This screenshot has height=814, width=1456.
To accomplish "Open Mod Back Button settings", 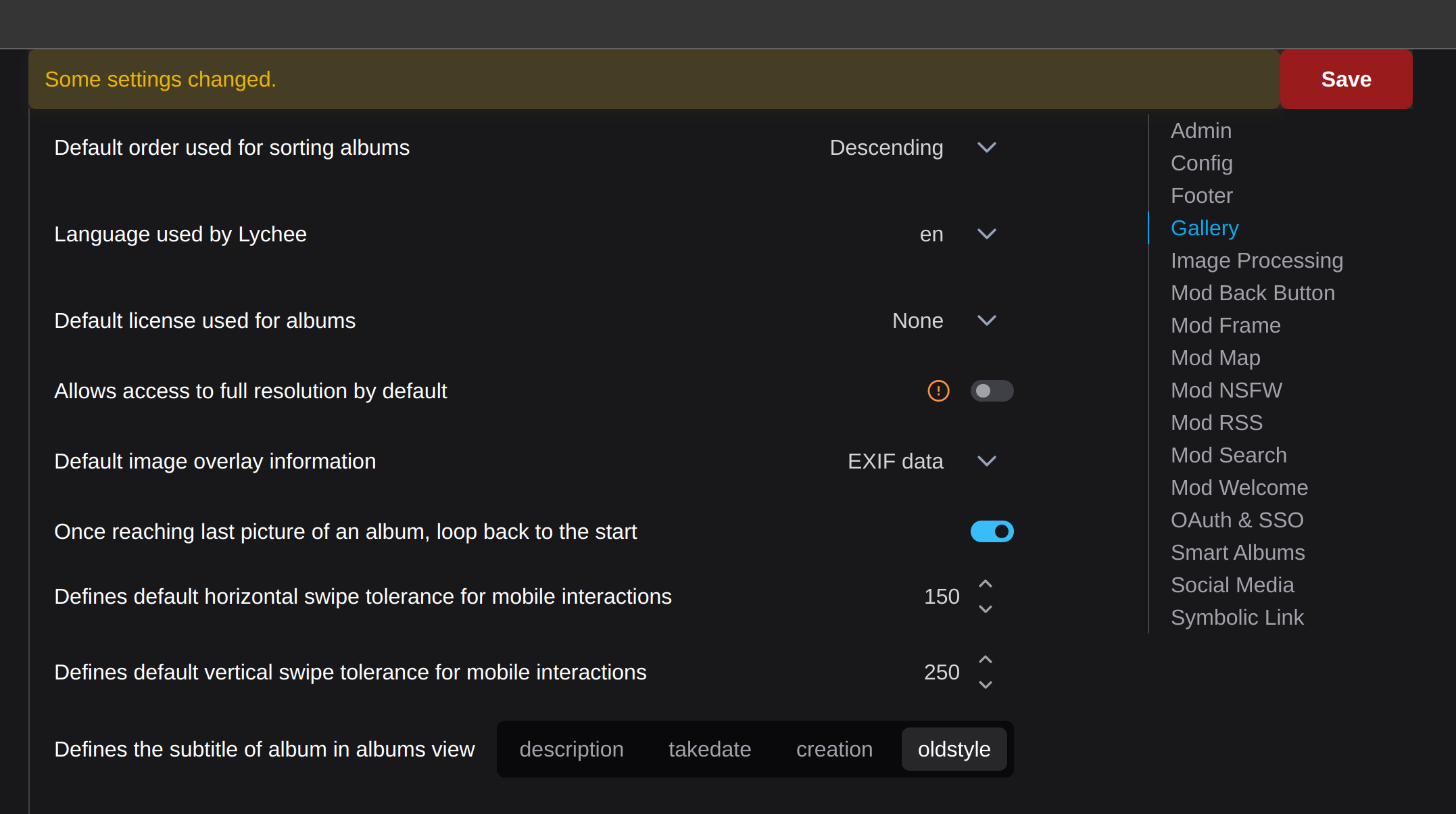I will [1253, 292].
